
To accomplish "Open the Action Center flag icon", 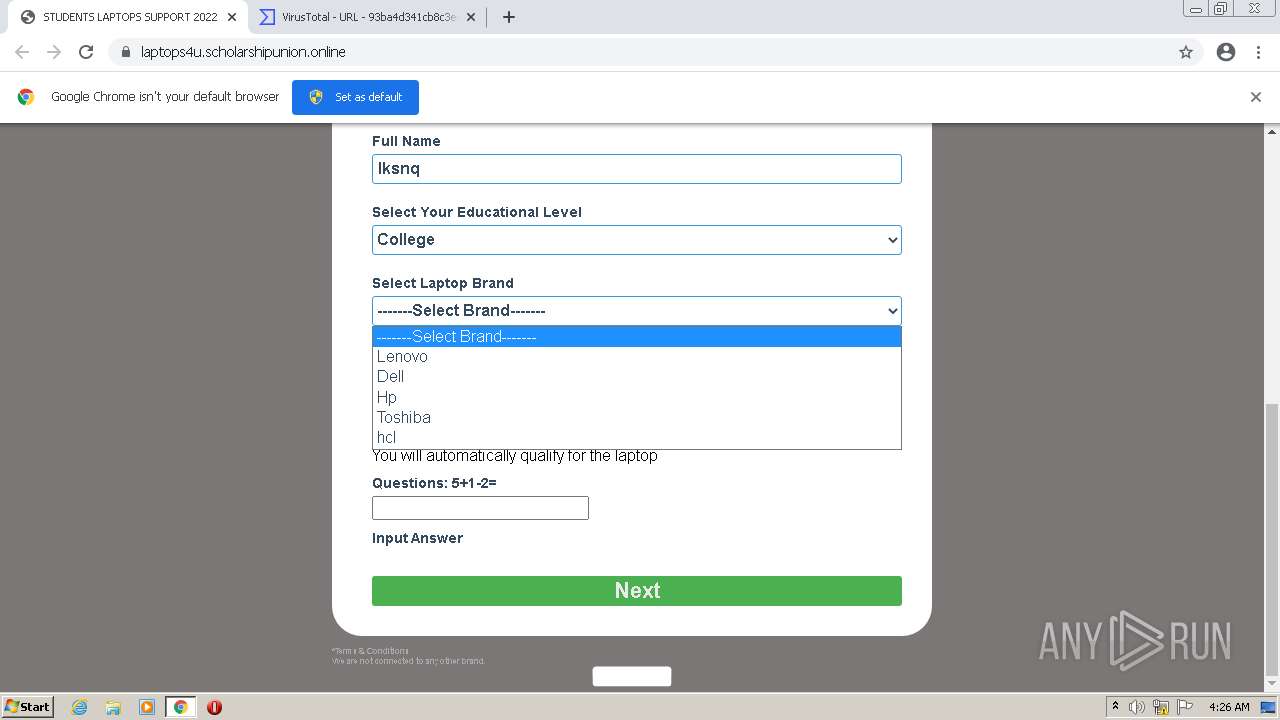I will pyautogui.click(x=1184, y=707).
